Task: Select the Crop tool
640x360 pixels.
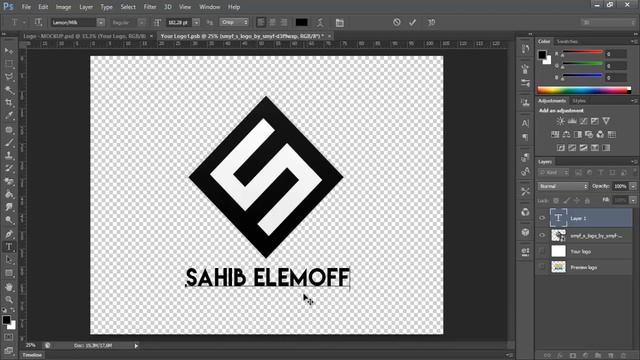Action: point(9,103)
